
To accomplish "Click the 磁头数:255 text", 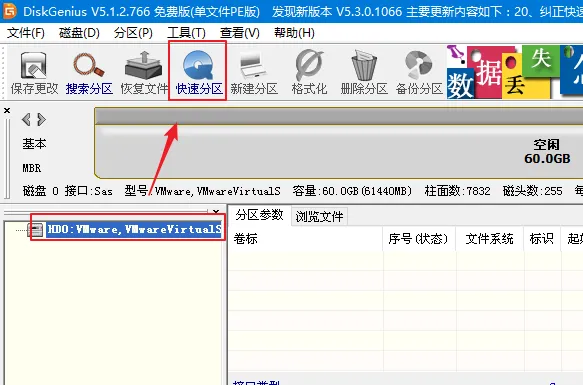I will (x=532, y=191).
